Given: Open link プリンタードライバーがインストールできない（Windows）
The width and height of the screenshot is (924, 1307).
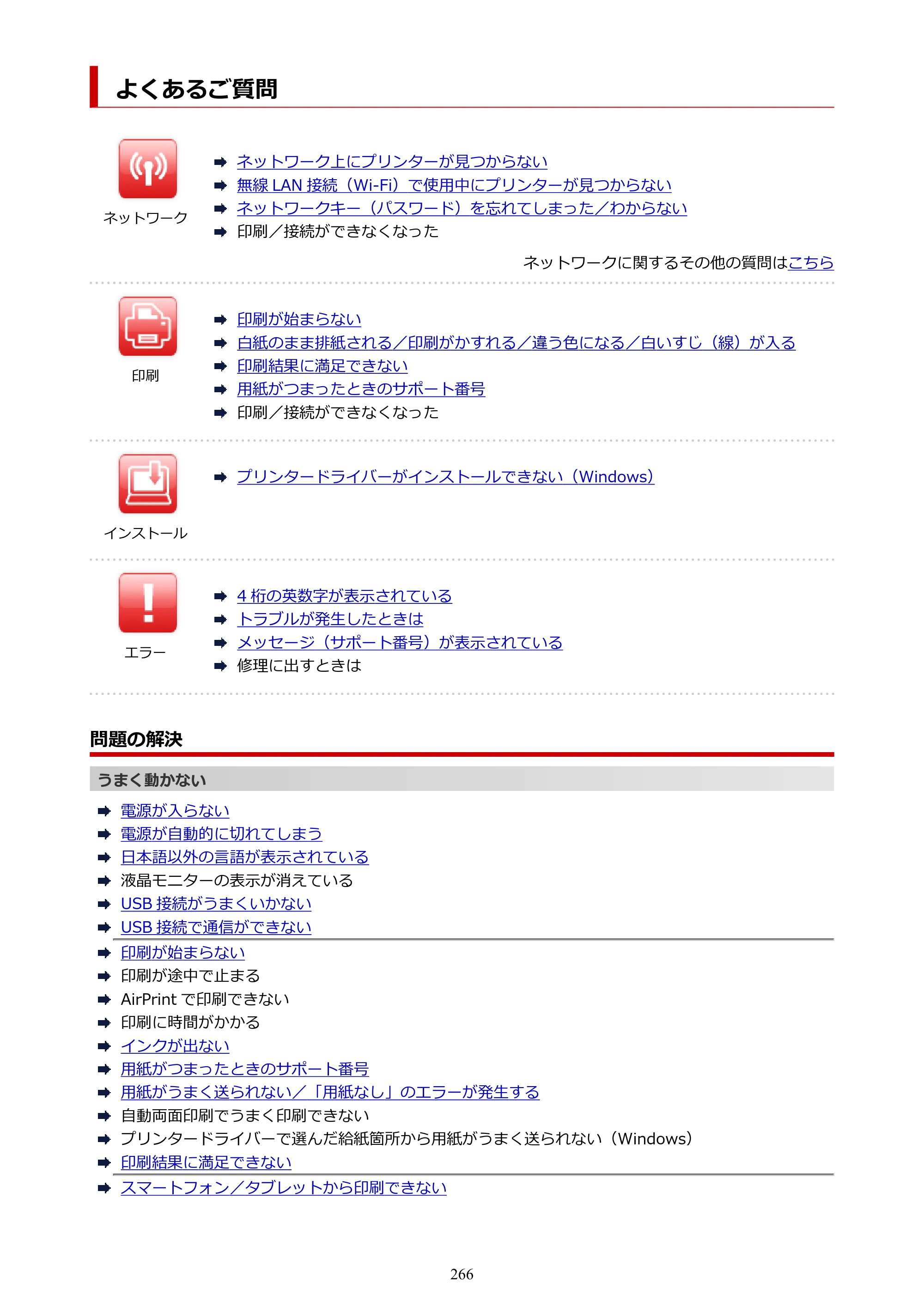Looking at the screenshot, I should pyautogui.click(x=445, y=476).
